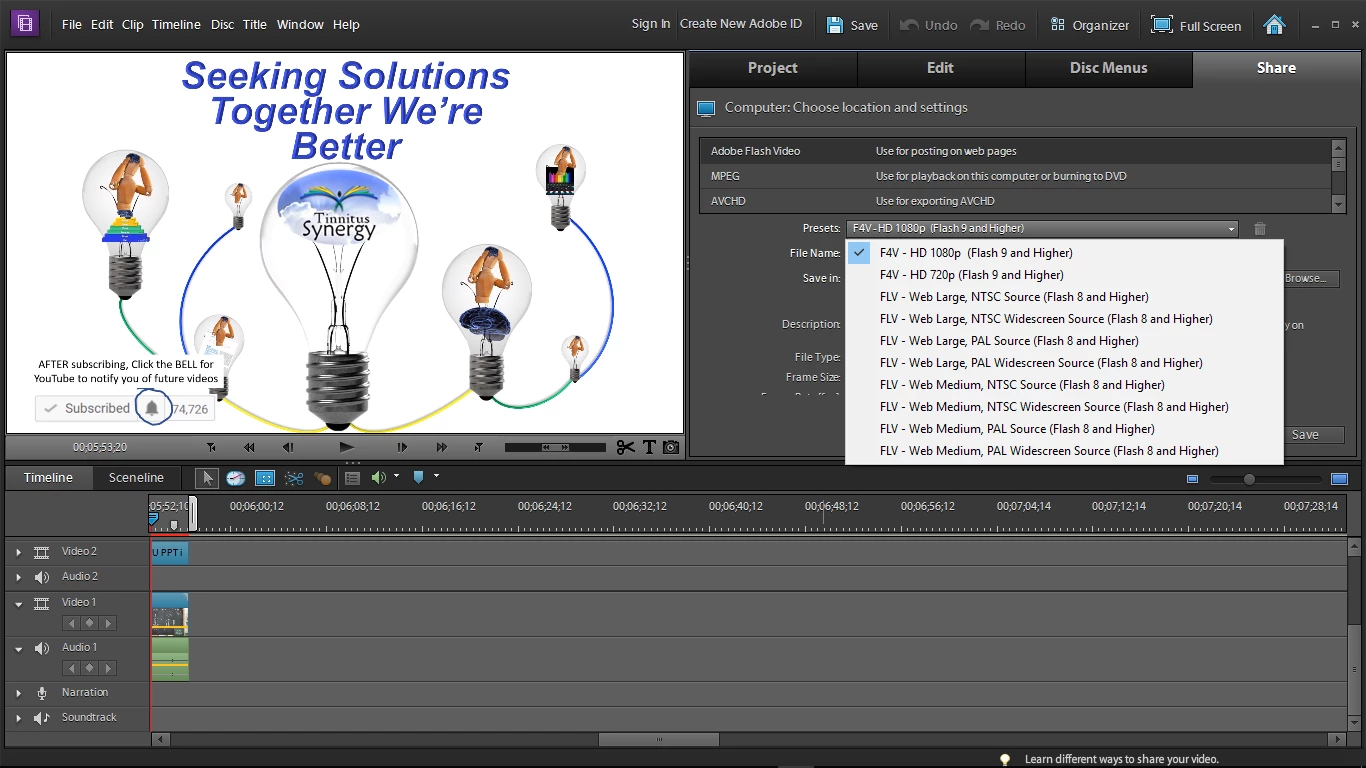Step forward one frame in the monitor

coord(402,447)
